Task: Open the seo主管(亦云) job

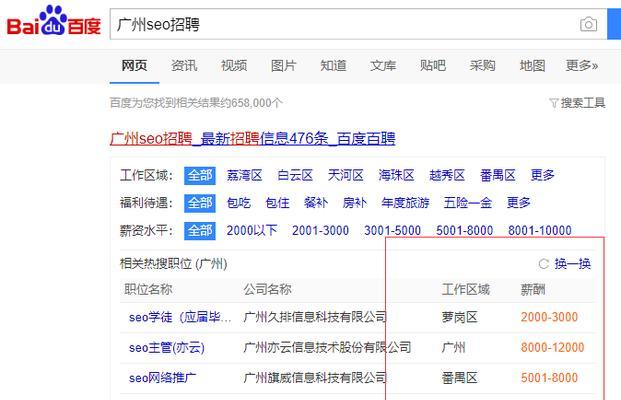Action: (x=167, y=348)
